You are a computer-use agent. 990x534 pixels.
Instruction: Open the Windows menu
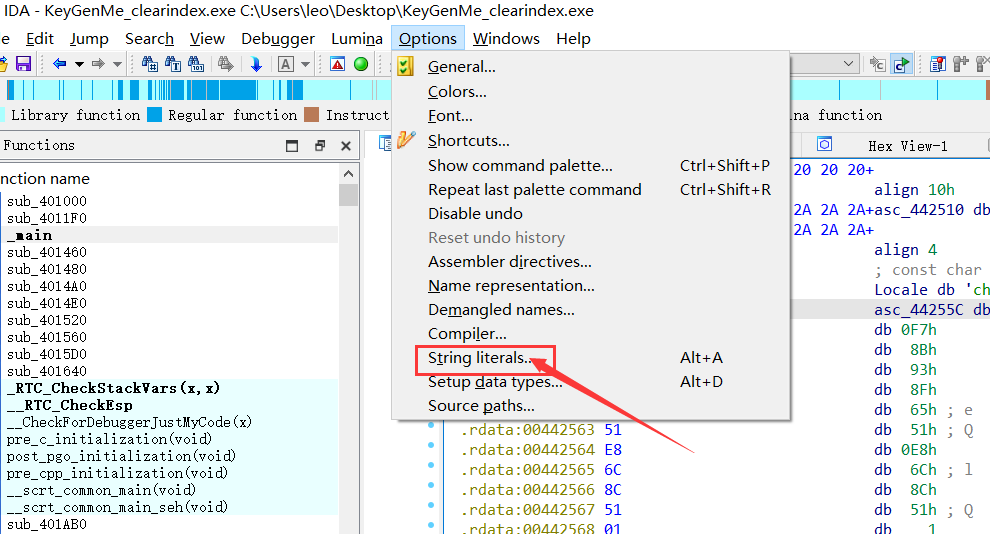tap(506, 39)
